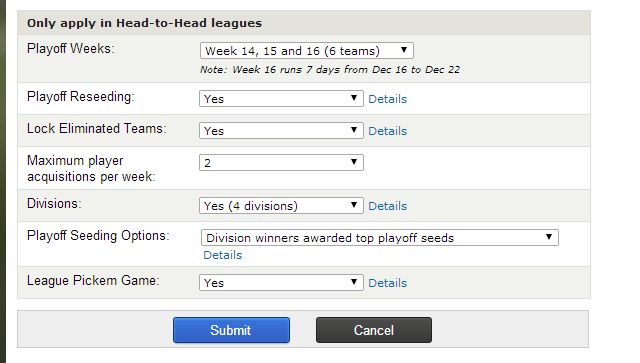Image resolution: width=640 pixels, height=363 pixels.
Task: View Details for League Pickem Game
Action: coord(387,283)
